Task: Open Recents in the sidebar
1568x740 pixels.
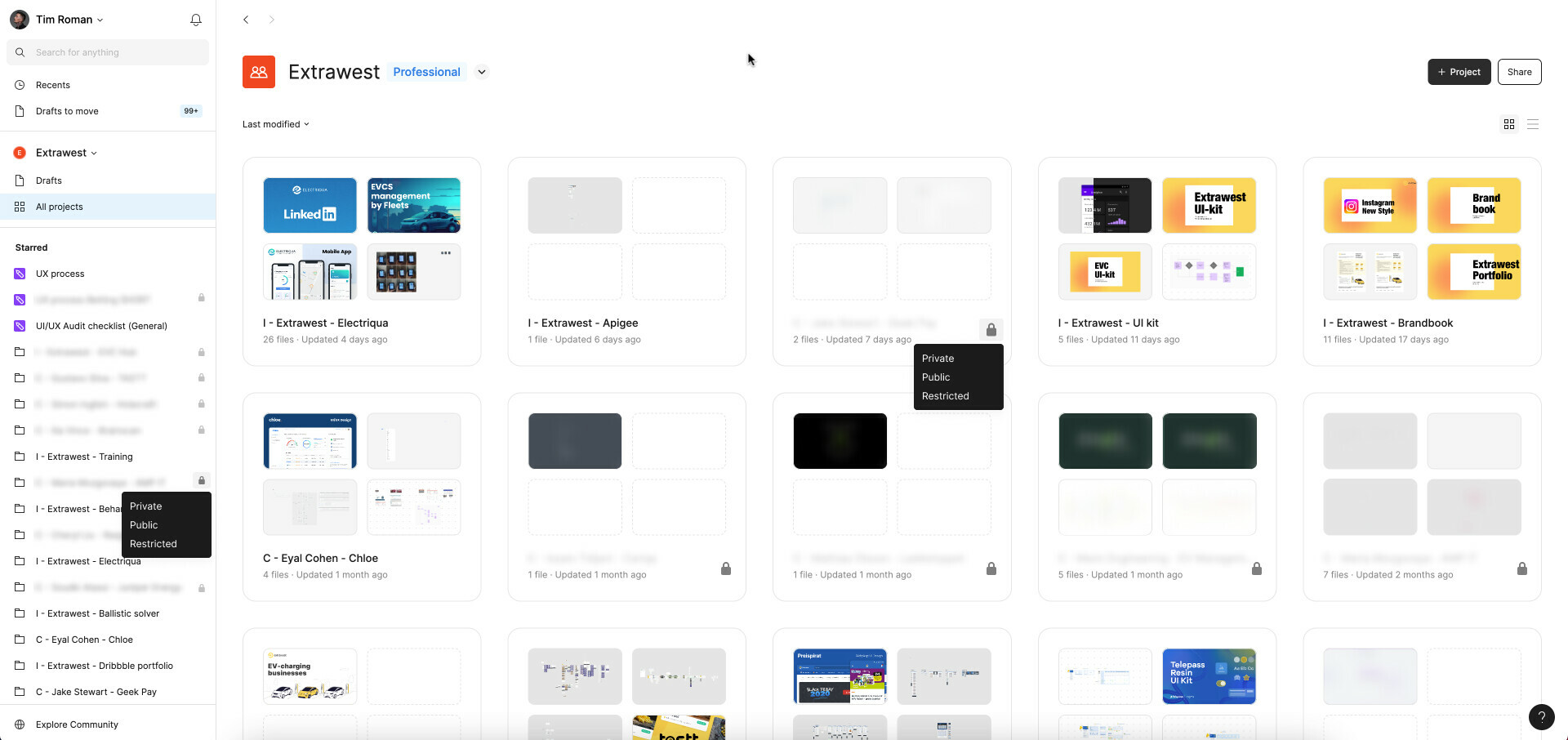Action: point(108,85)
